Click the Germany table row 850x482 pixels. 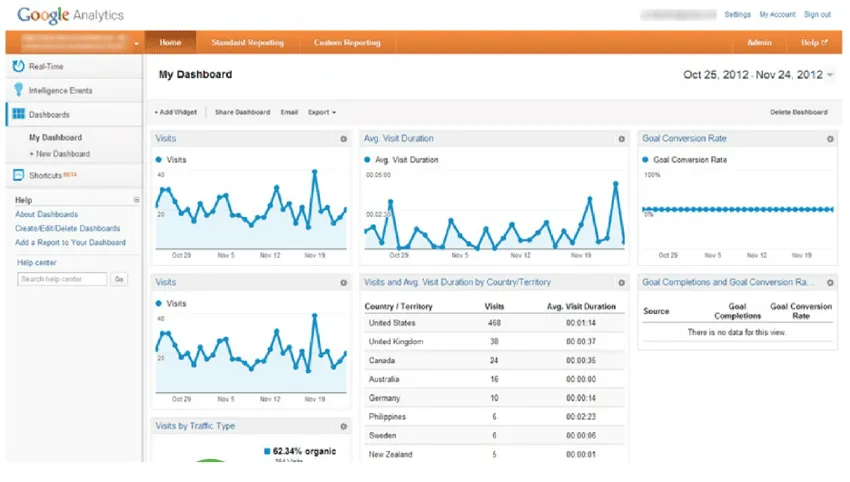[x=494, y=399]
